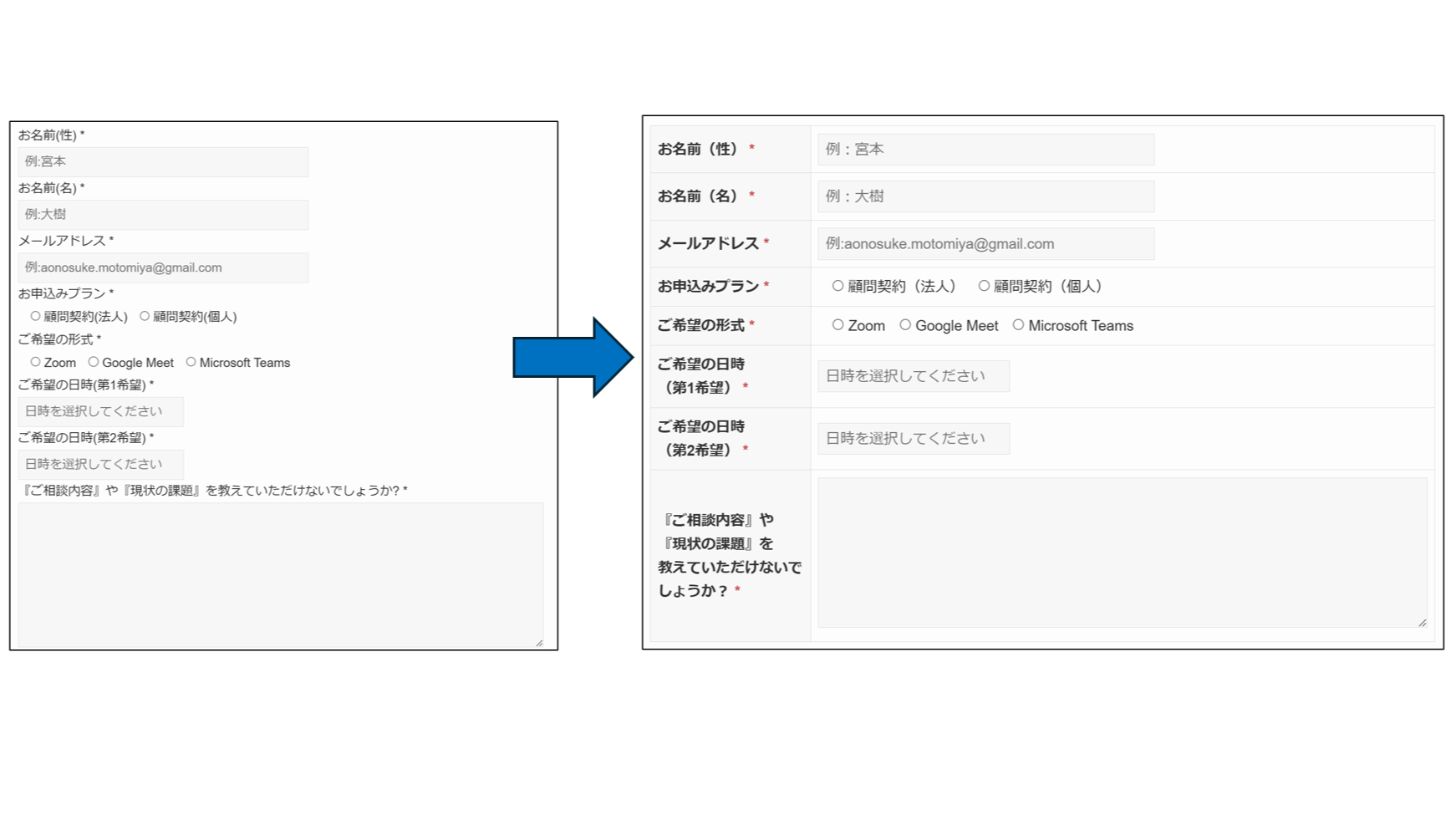Focus the お名前（名）field in the table-styled form
1456x820 pixels.
pyautogui.click(x=985, y=196)
